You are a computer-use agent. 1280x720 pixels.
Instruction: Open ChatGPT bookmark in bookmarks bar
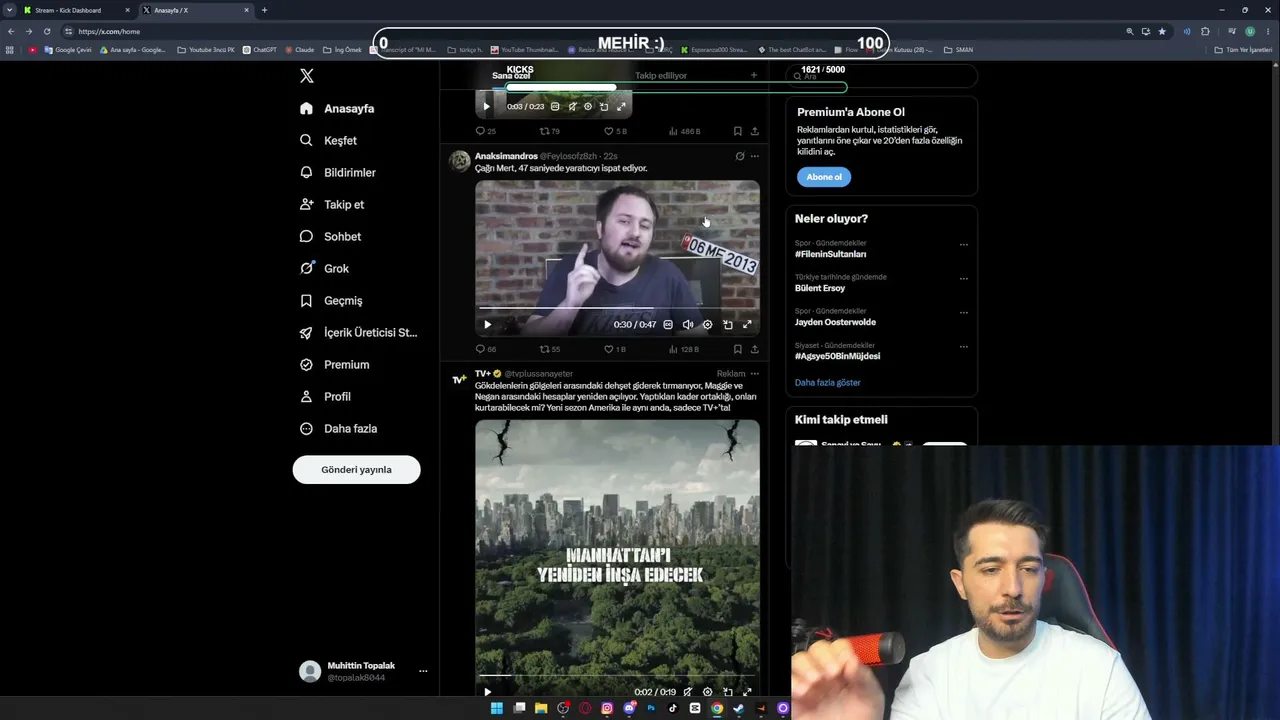(259, 49)
